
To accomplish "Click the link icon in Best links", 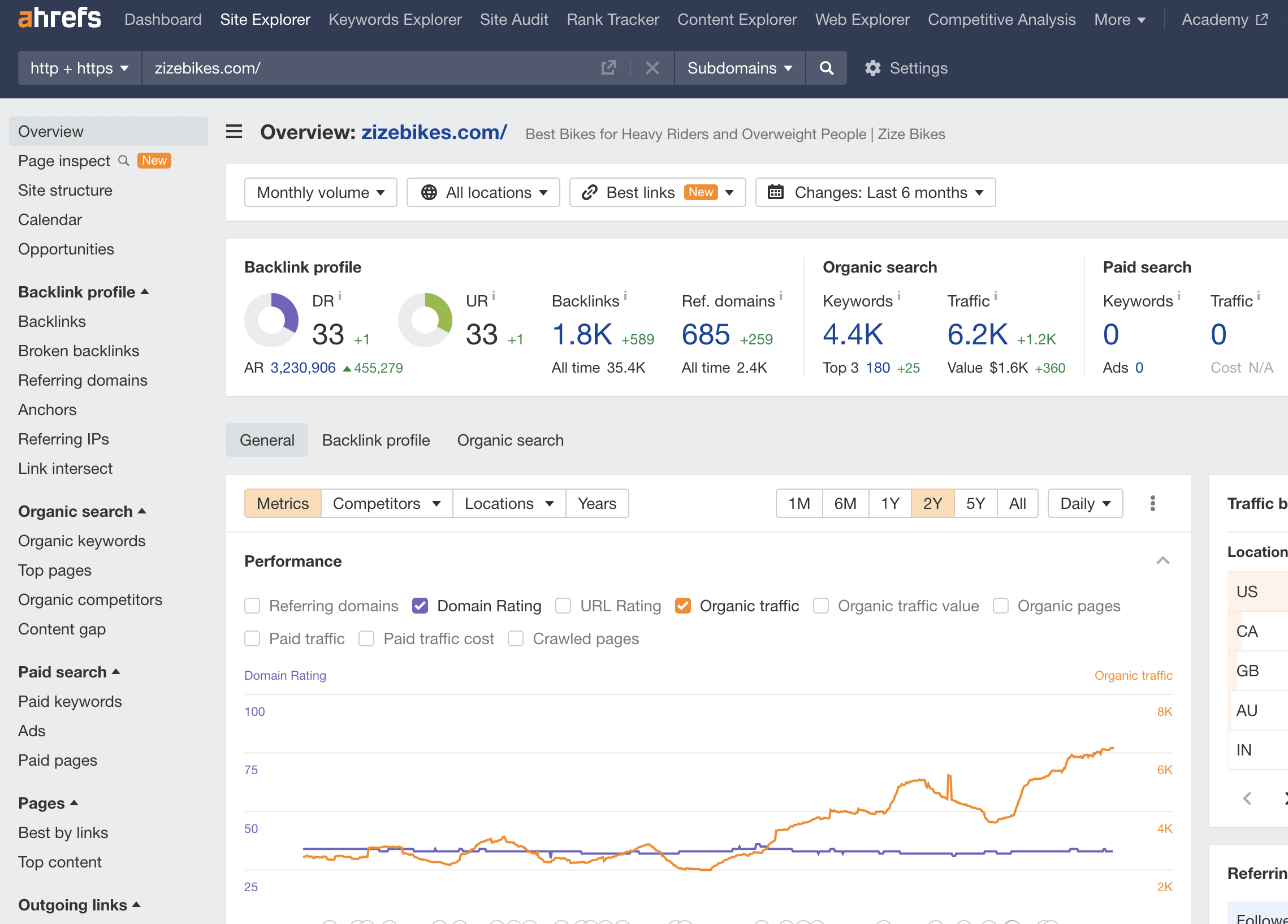I will click(x=590, y=192).
